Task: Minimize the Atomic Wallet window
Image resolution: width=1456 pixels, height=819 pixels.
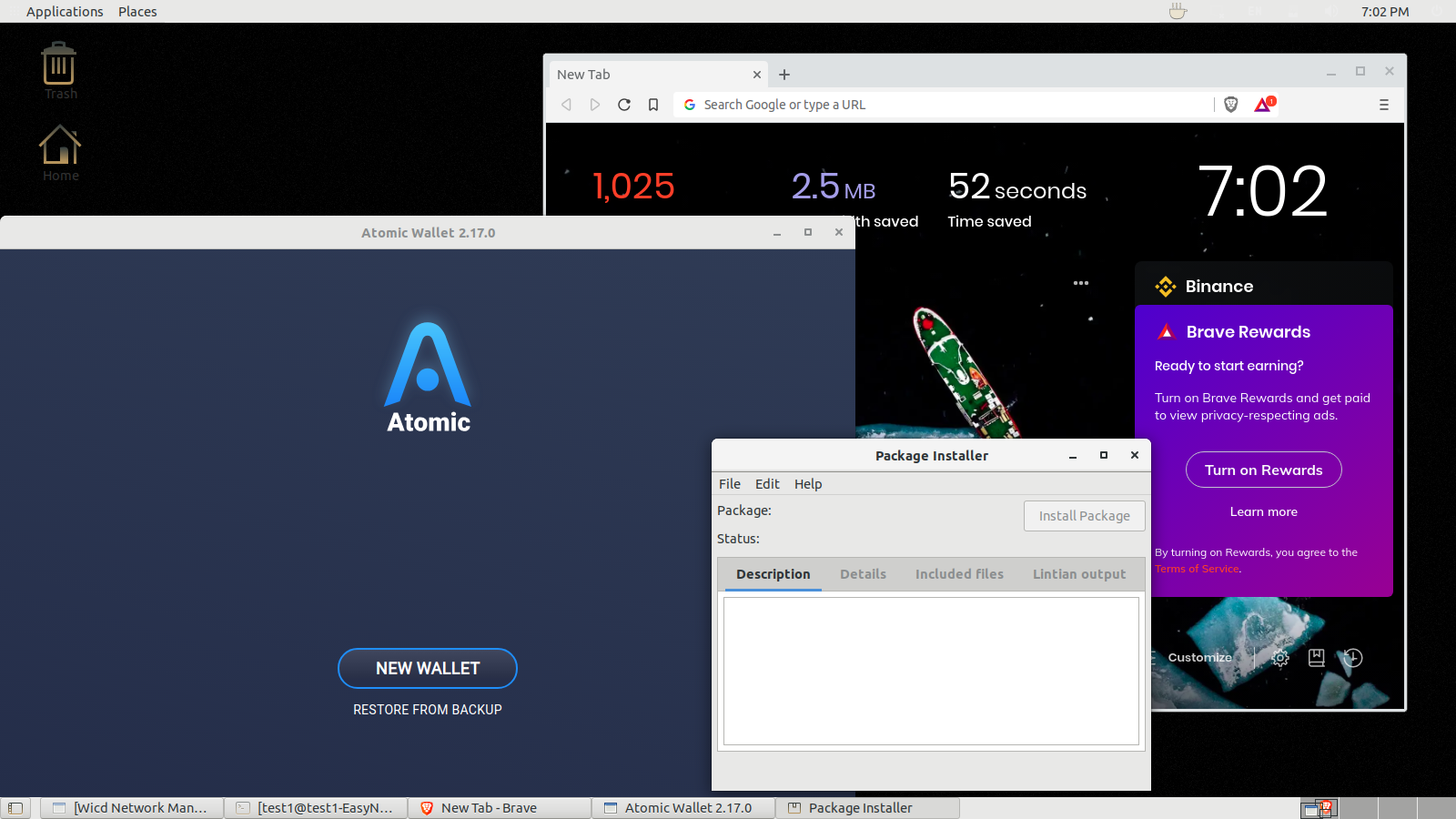Action: 777,233
